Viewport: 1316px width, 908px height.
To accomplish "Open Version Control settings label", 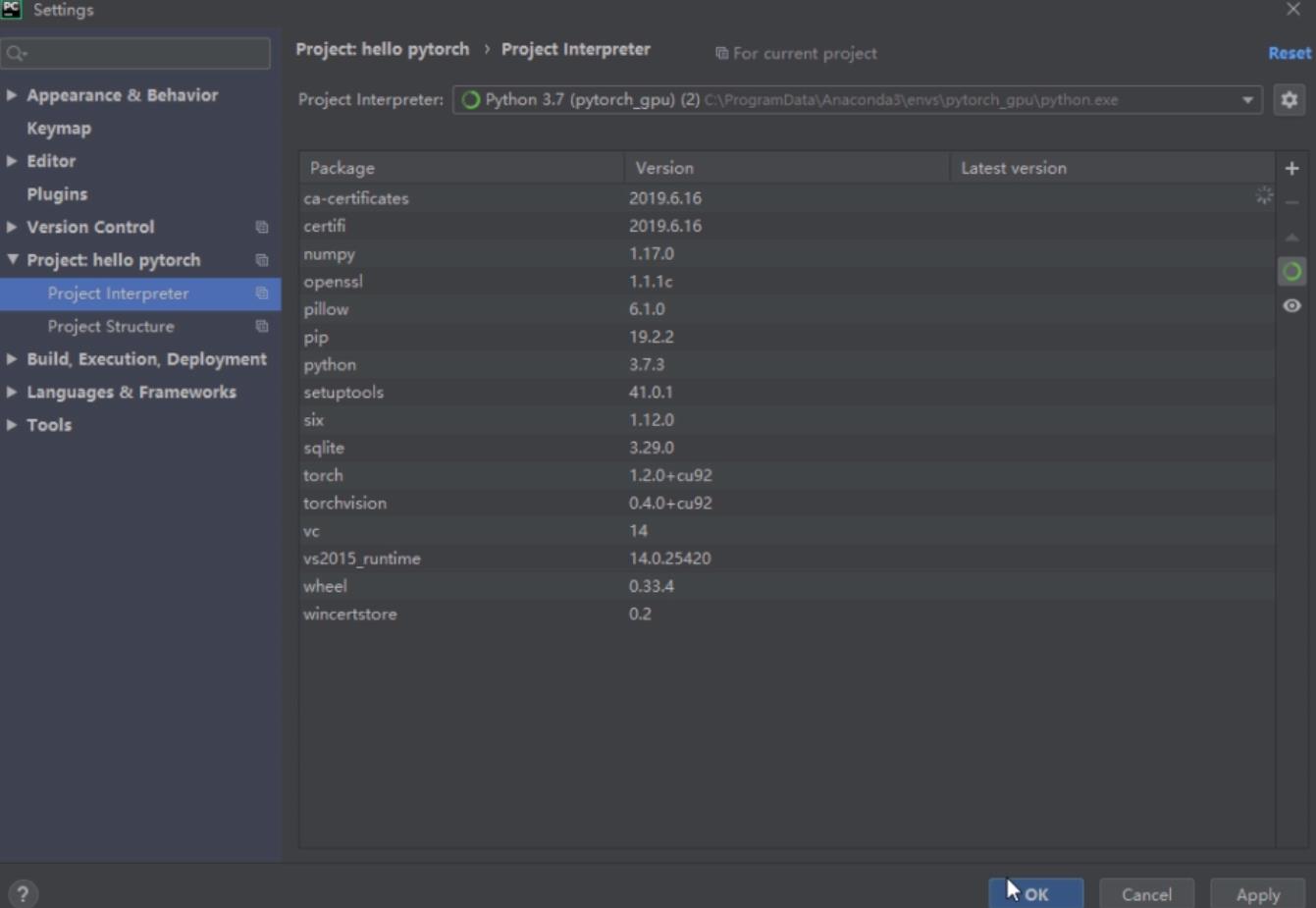I will click(x=90, y=228).
